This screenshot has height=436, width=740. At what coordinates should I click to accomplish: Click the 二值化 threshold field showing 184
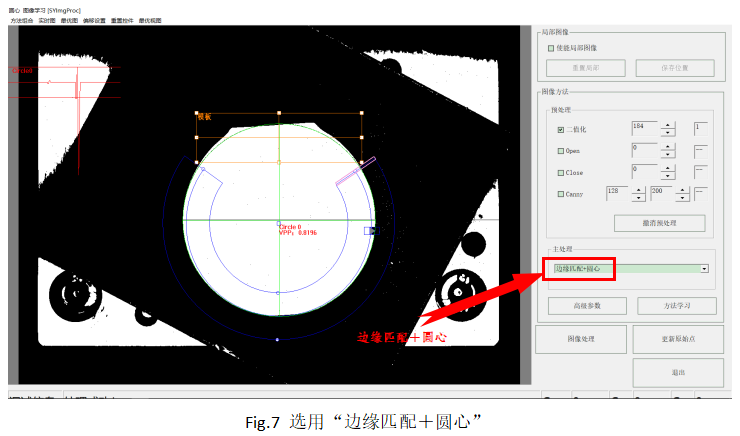[x=645, y=128]
